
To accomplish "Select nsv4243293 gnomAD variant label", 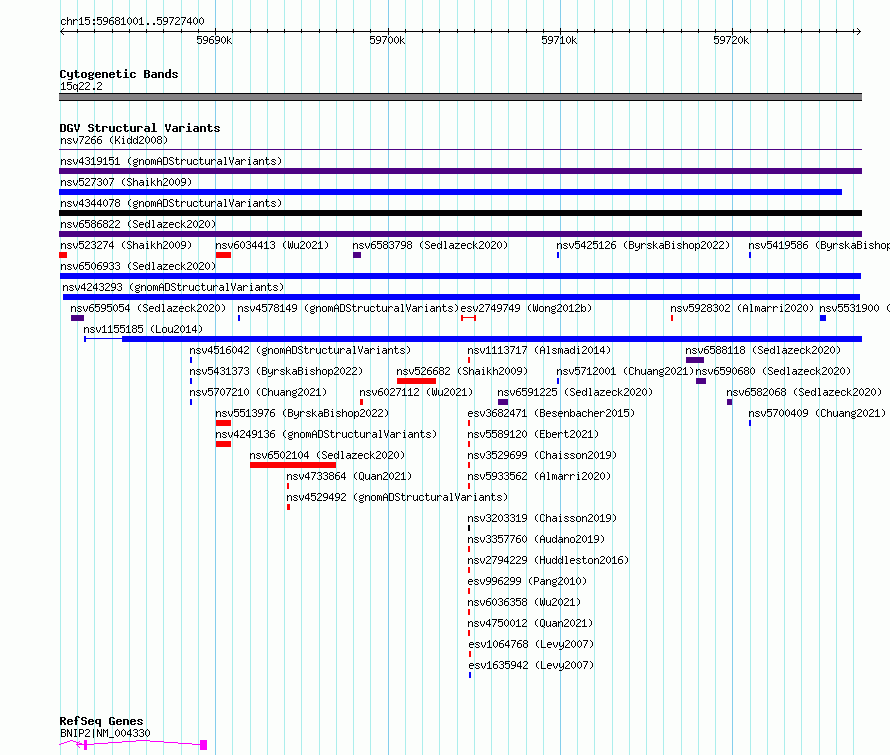I will [x=173, y=287].
